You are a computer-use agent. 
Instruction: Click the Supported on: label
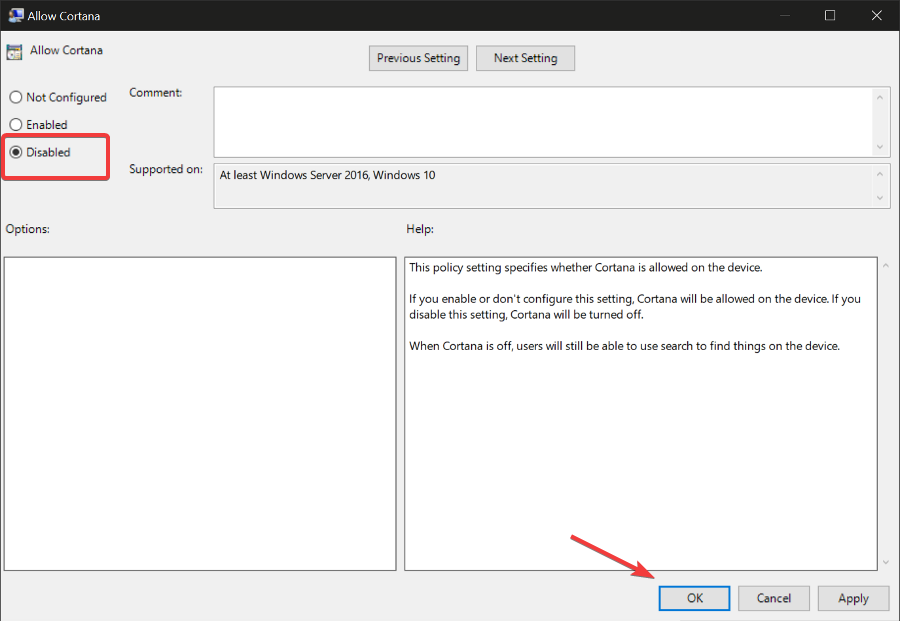(x=166, y=169)
